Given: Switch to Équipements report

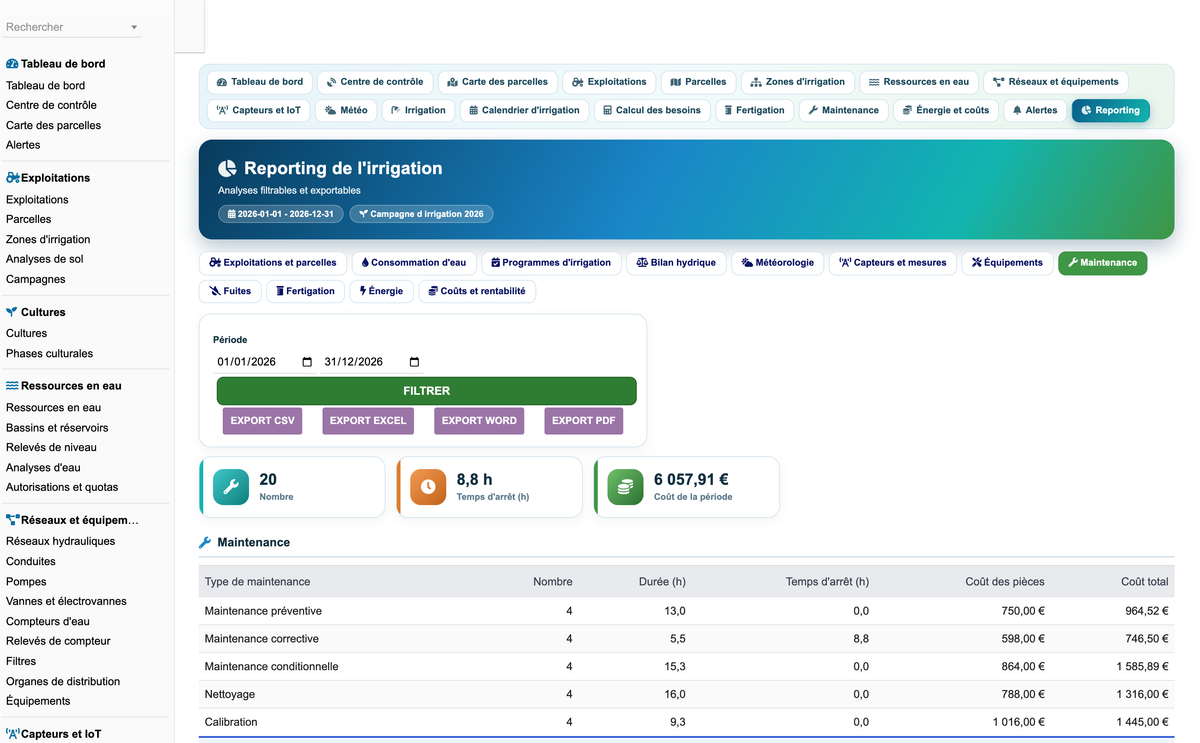Looking at the screenshot, I should pos(1007,263).
